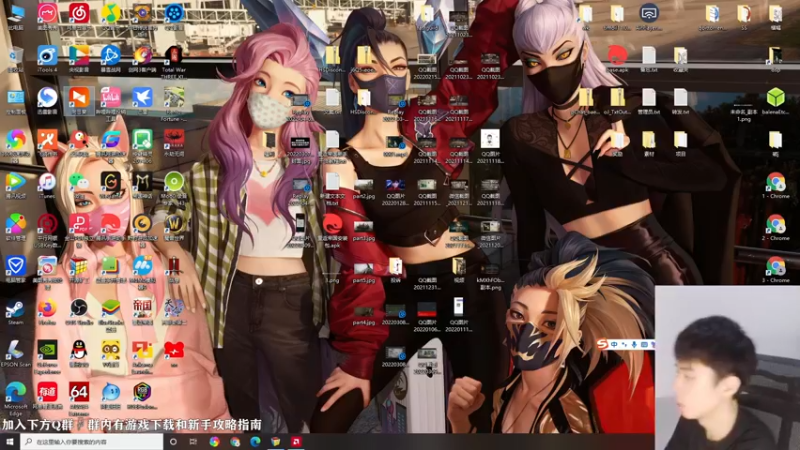Screen dimensions: 800x450
Task: Open Cortana circle on taskbar
Action: click(x=173, y=442)
